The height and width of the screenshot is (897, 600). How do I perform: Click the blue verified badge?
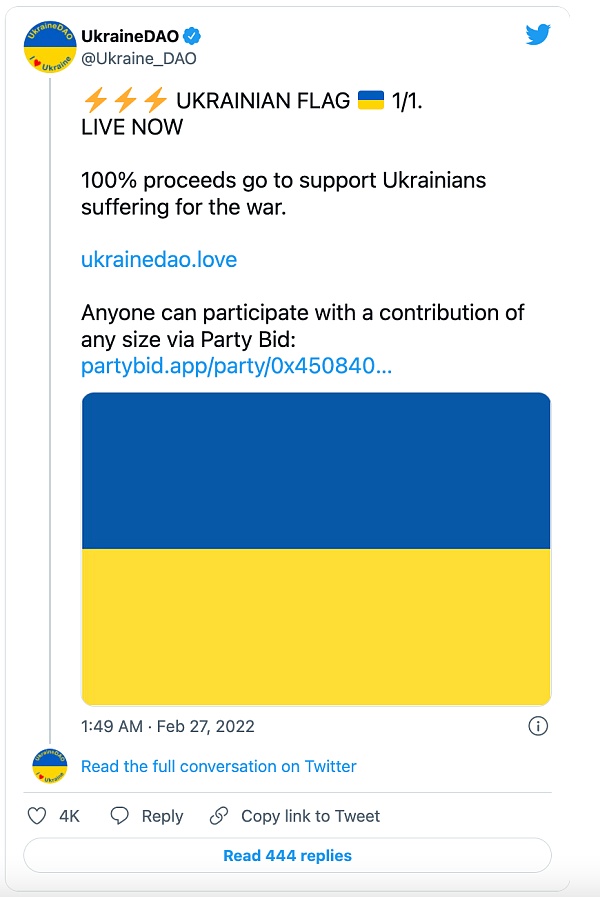click(x=191, y=36)
